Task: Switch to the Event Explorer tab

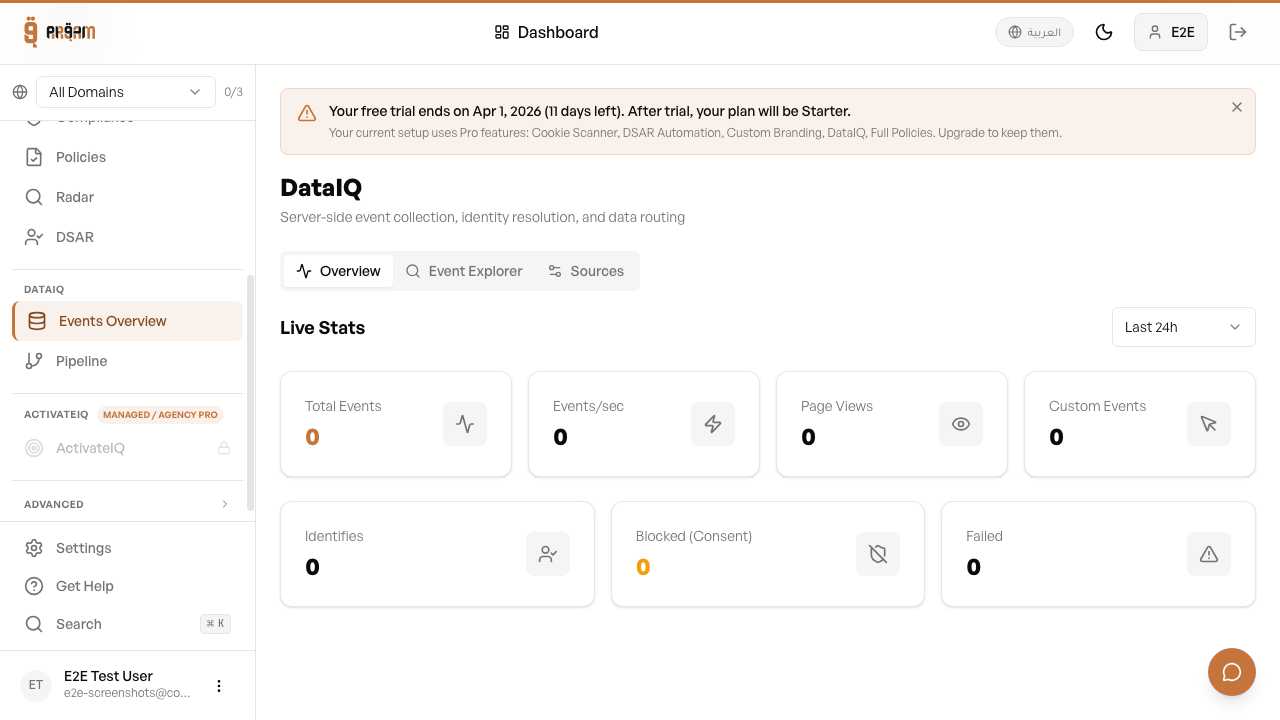Action: point(464,271)
